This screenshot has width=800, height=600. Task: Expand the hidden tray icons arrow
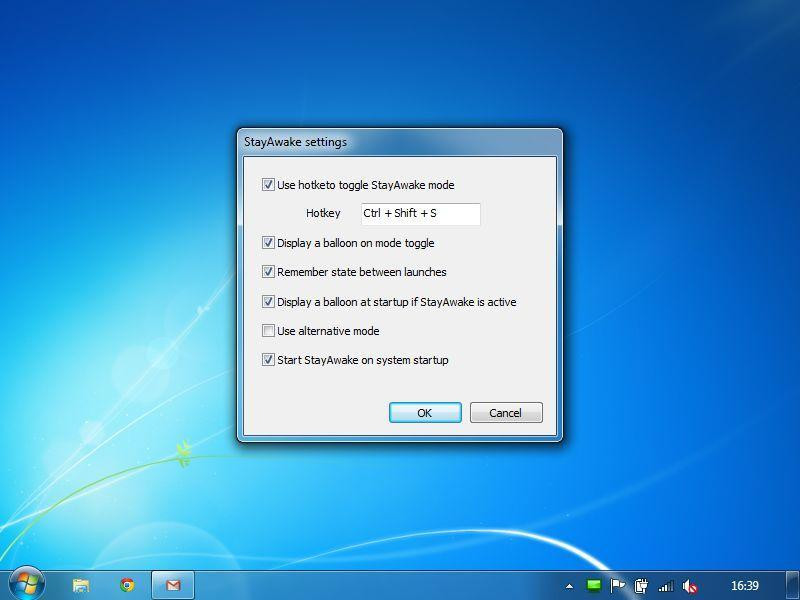(569, 587)
